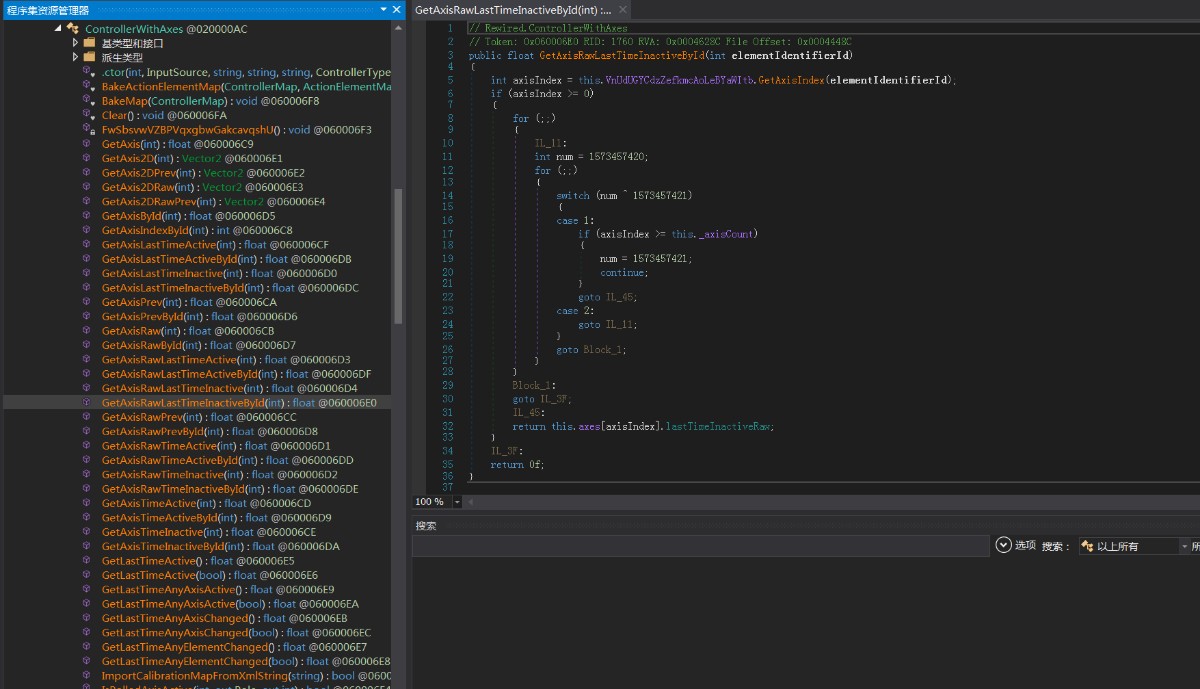Expand the 派生类型 folder node
1200x689 pixels.
[75, 58]
